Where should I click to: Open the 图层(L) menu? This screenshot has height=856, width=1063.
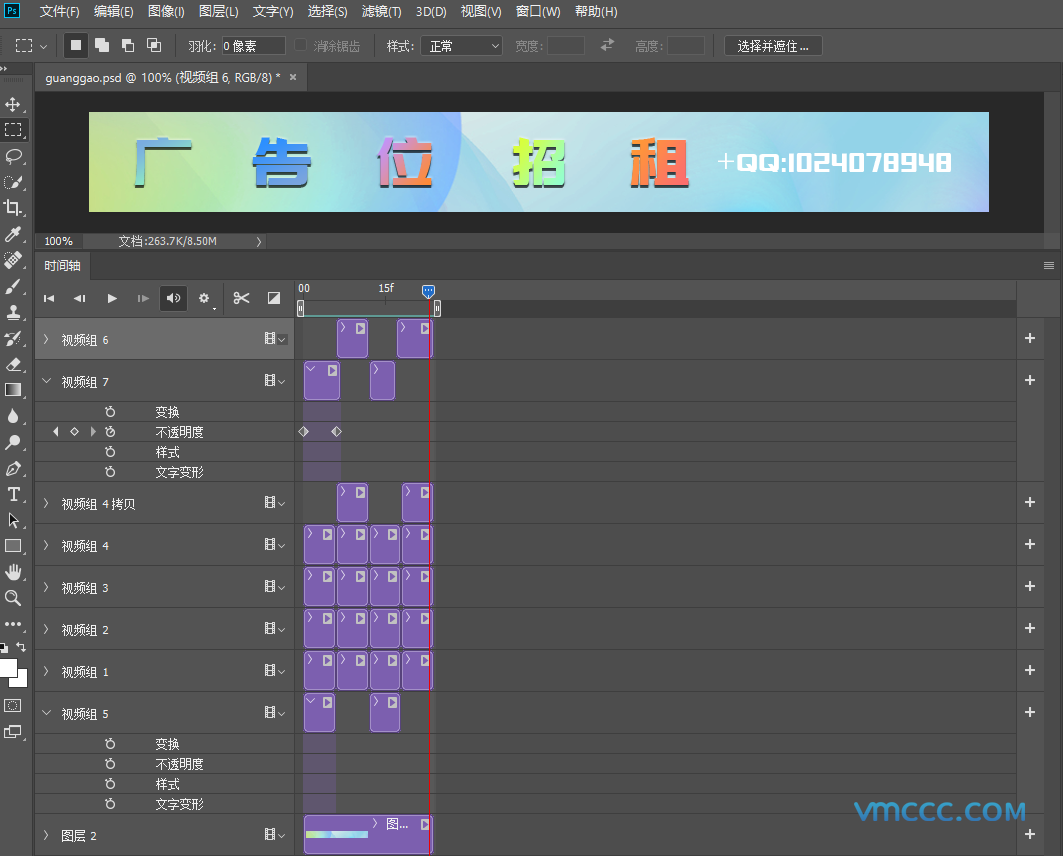pos(218,12)
